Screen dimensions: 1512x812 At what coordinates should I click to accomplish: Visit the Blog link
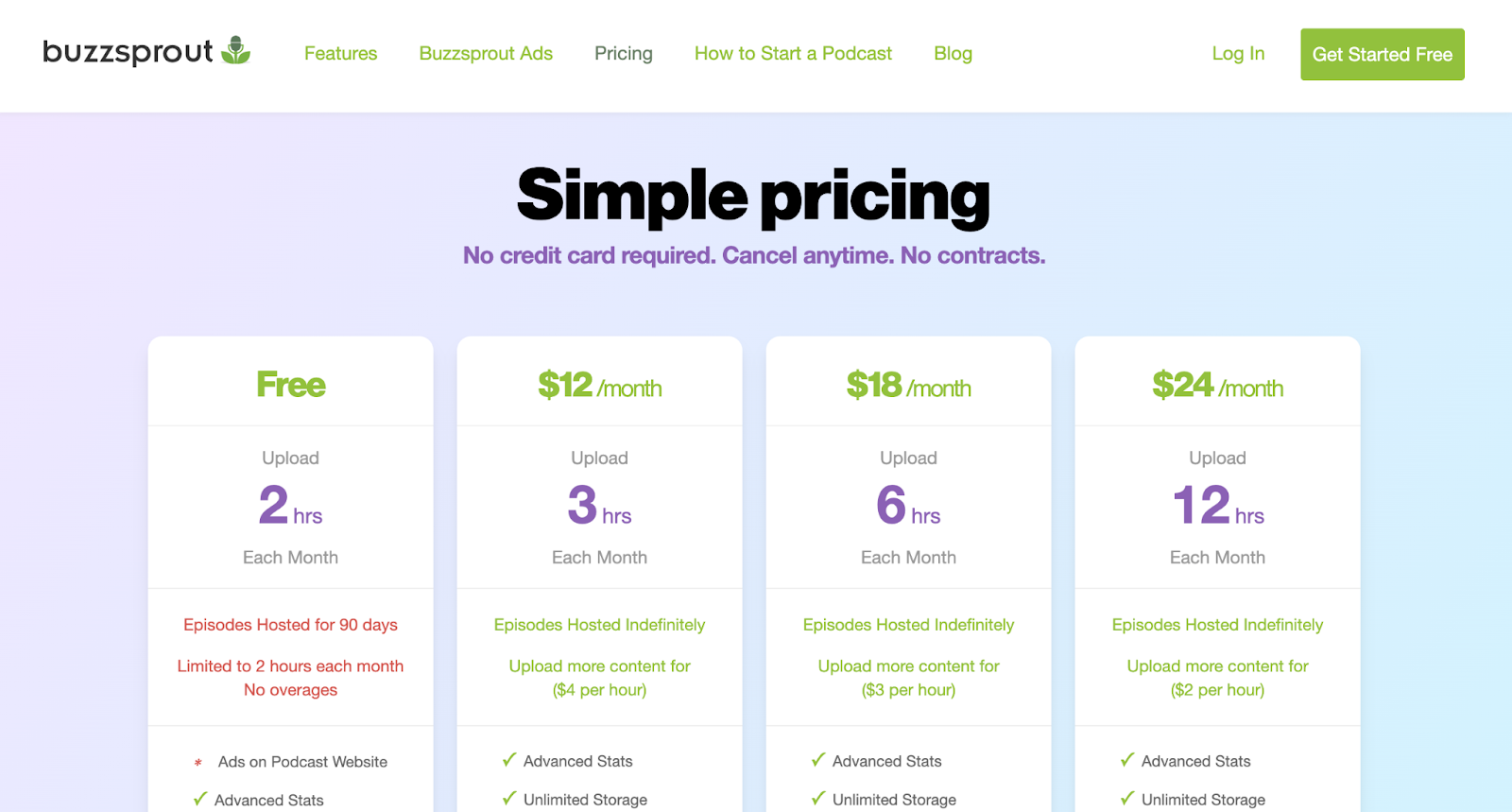953,54
